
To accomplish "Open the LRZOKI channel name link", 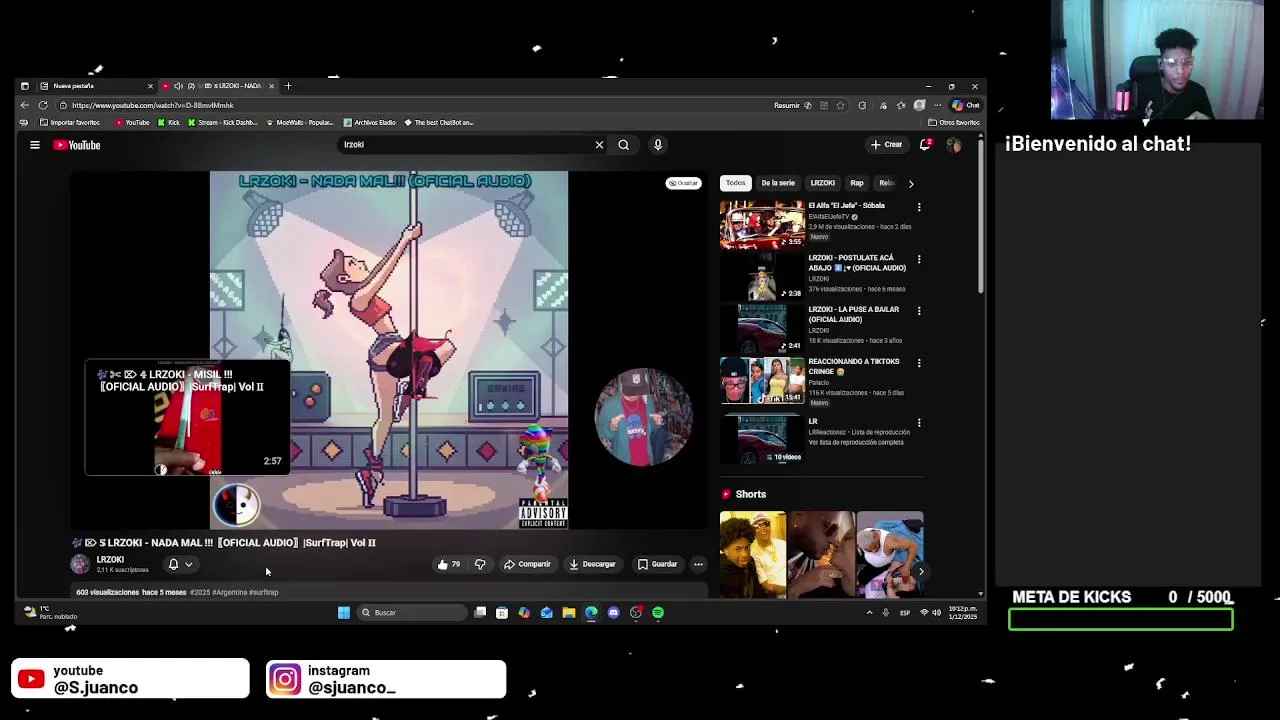I will tap(110, 560).
